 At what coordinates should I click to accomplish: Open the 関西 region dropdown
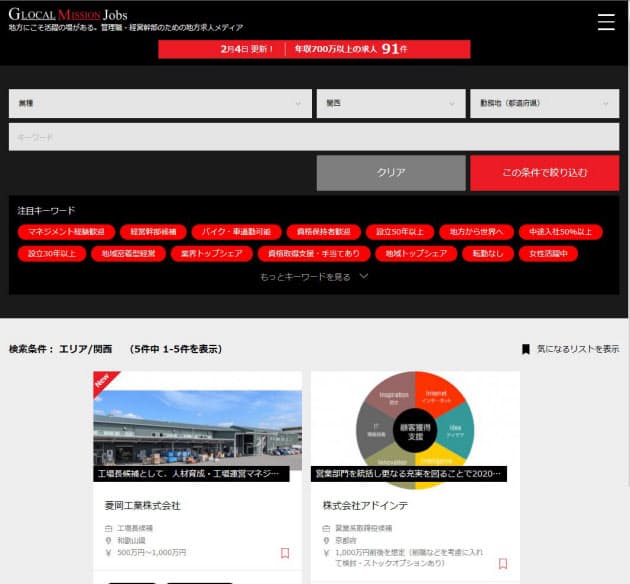coord(390,103)
